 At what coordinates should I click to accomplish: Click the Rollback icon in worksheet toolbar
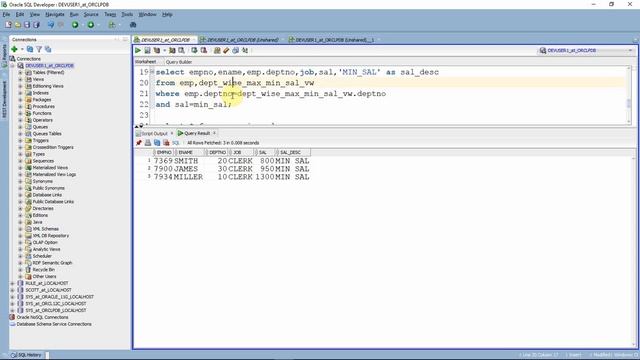click(x=204, y=51)
